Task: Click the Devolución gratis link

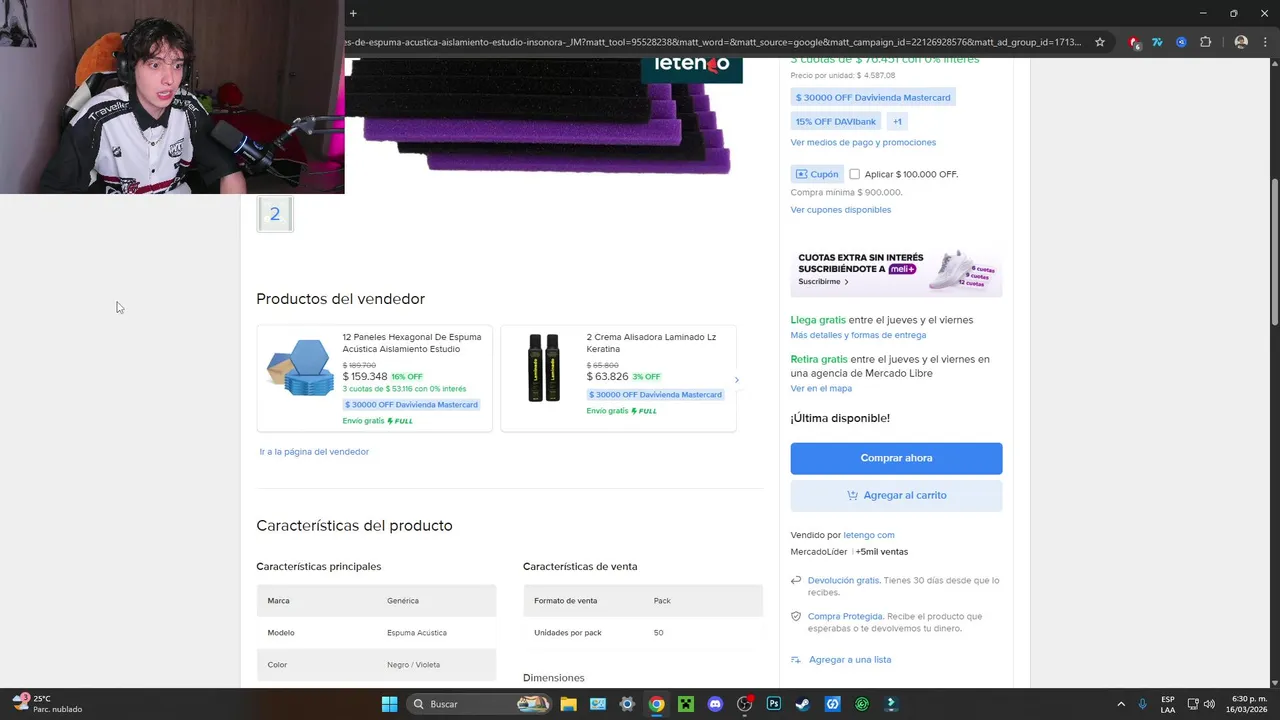Action: (x=843, y=580)
